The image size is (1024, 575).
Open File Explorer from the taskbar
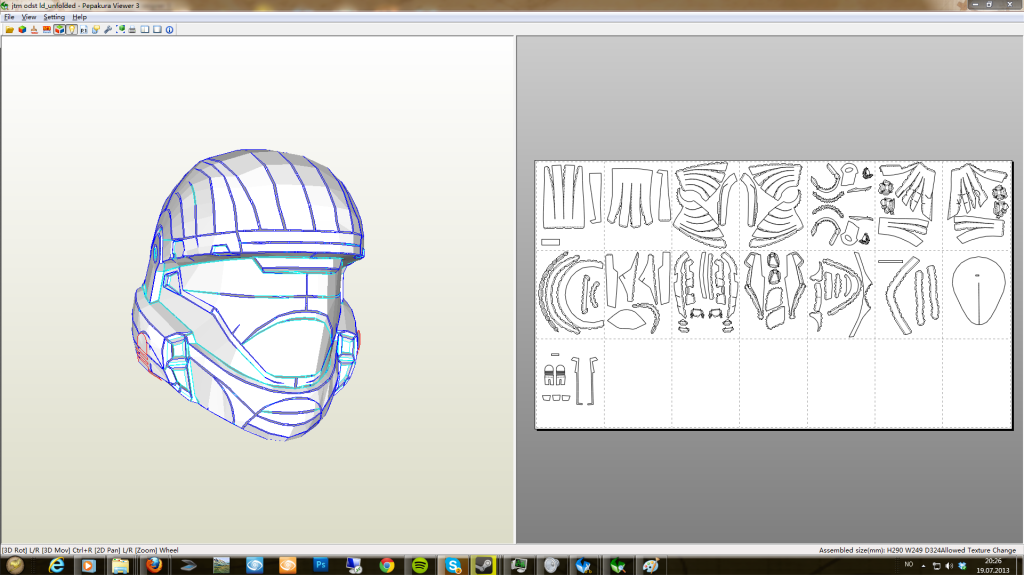121,565
